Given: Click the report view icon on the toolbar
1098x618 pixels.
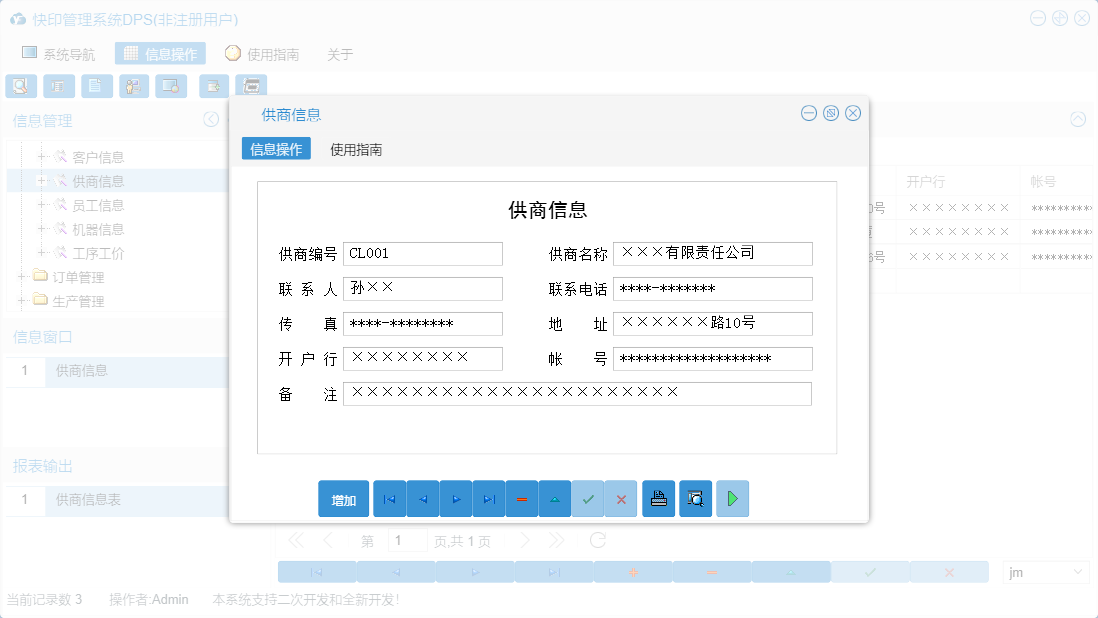Looking at the screenshot, I should tap(59, 86).
